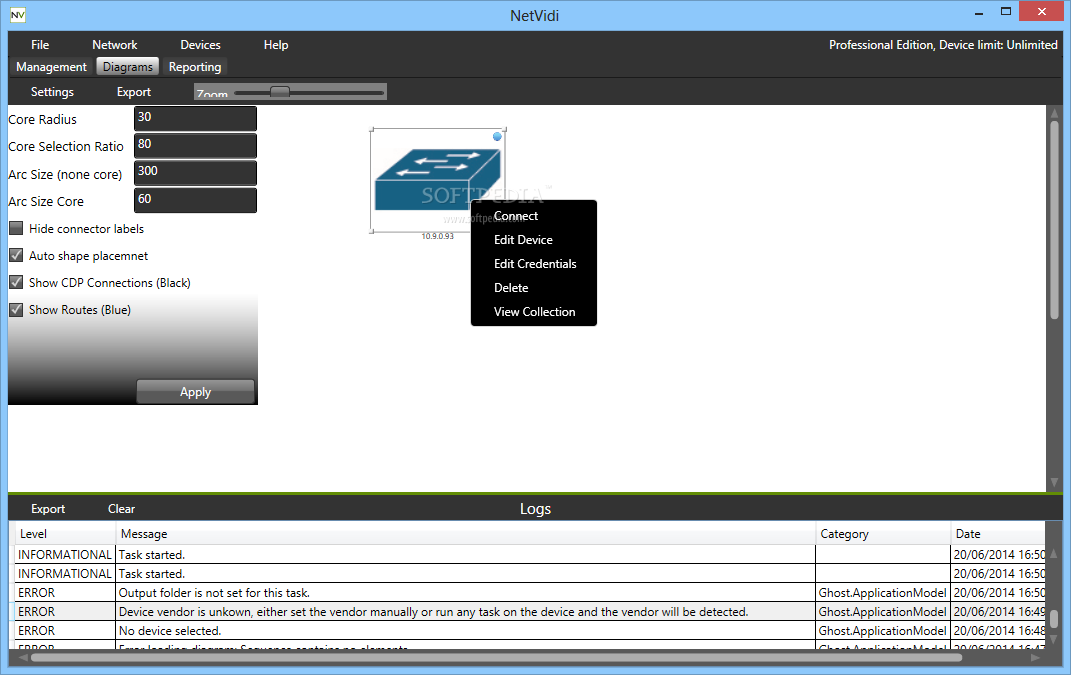Select View Collection menu entry

click(534, 312)
